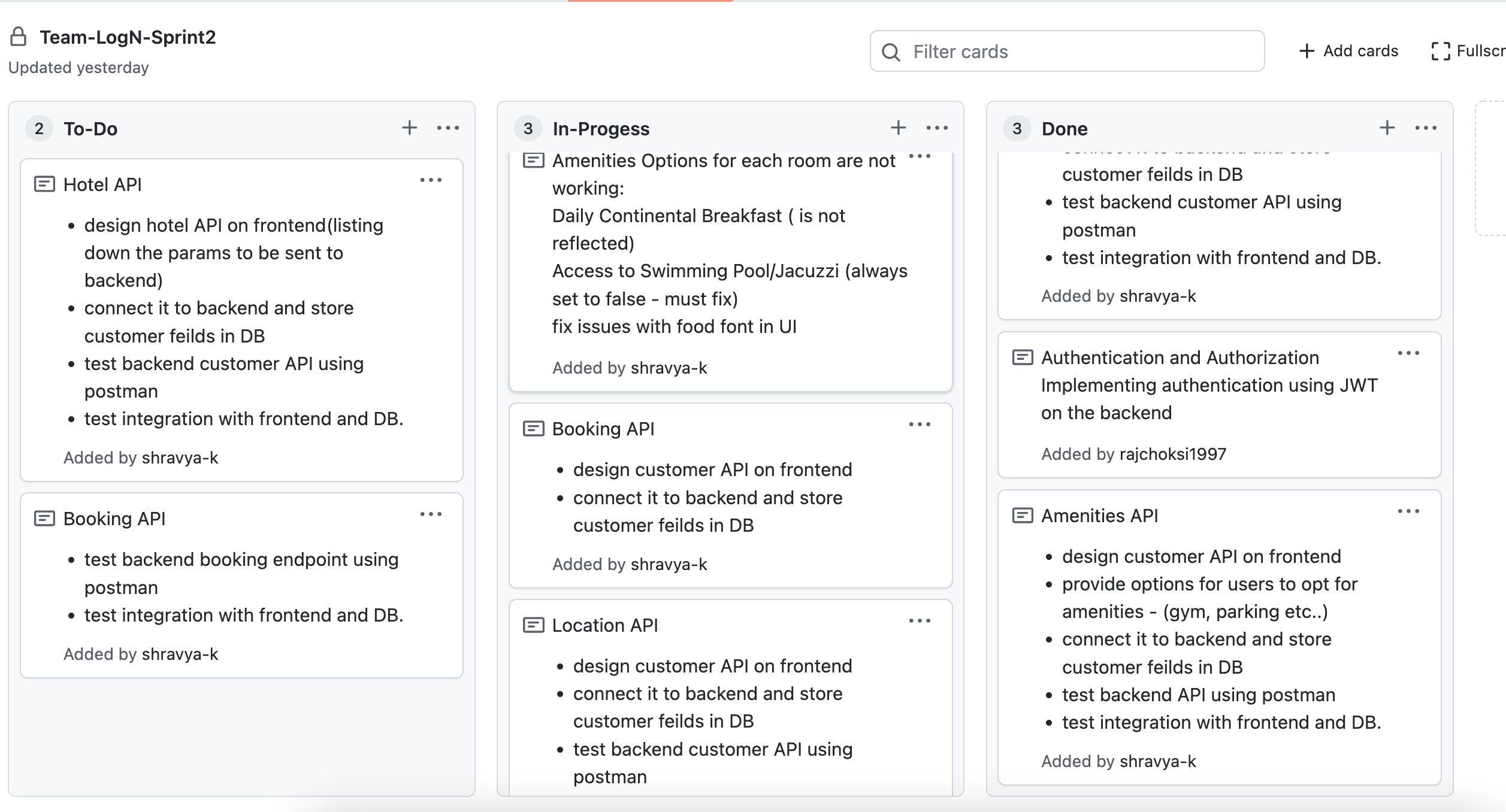Click the lock icon next to Team-LogN-Sprint2
This screenshot has height=812, width=1506.
pos(18,37)
